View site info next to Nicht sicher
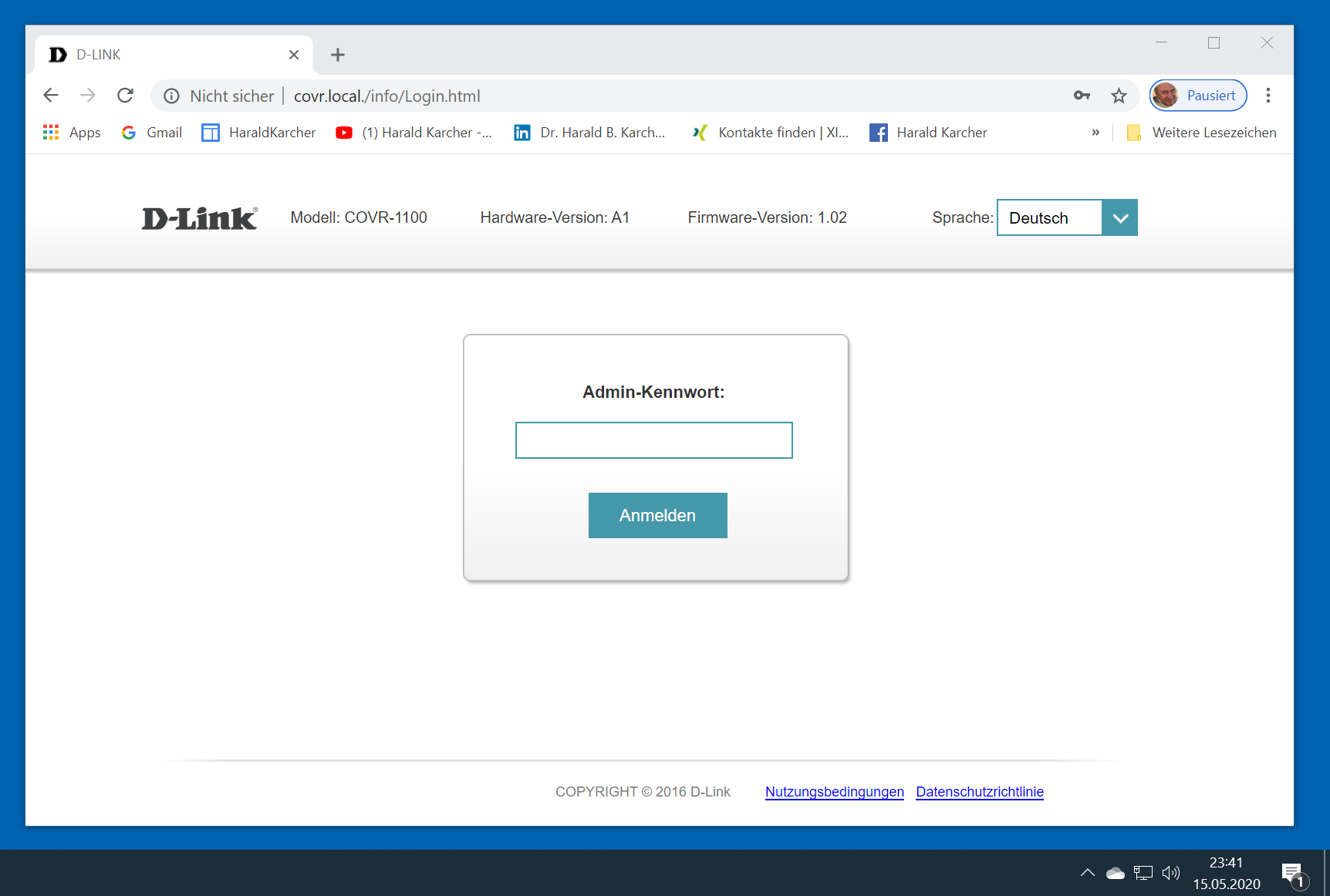Viewport: 1330px width, 896px height. [171, 96]
